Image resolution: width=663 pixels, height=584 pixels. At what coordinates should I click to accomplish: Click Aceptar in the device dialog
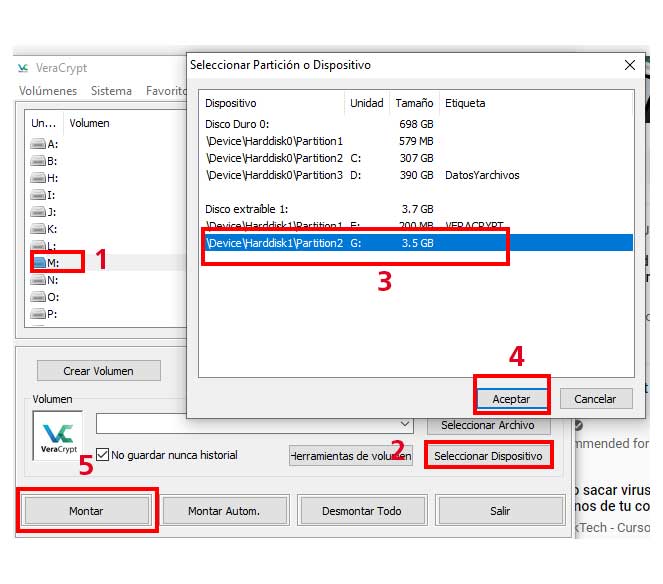511,399
